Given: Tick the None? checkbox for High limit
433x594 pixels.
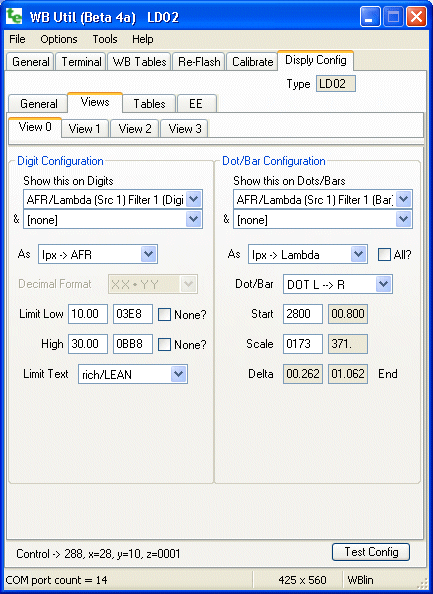Looking at the screenshot, I should (x=164, y=344).
